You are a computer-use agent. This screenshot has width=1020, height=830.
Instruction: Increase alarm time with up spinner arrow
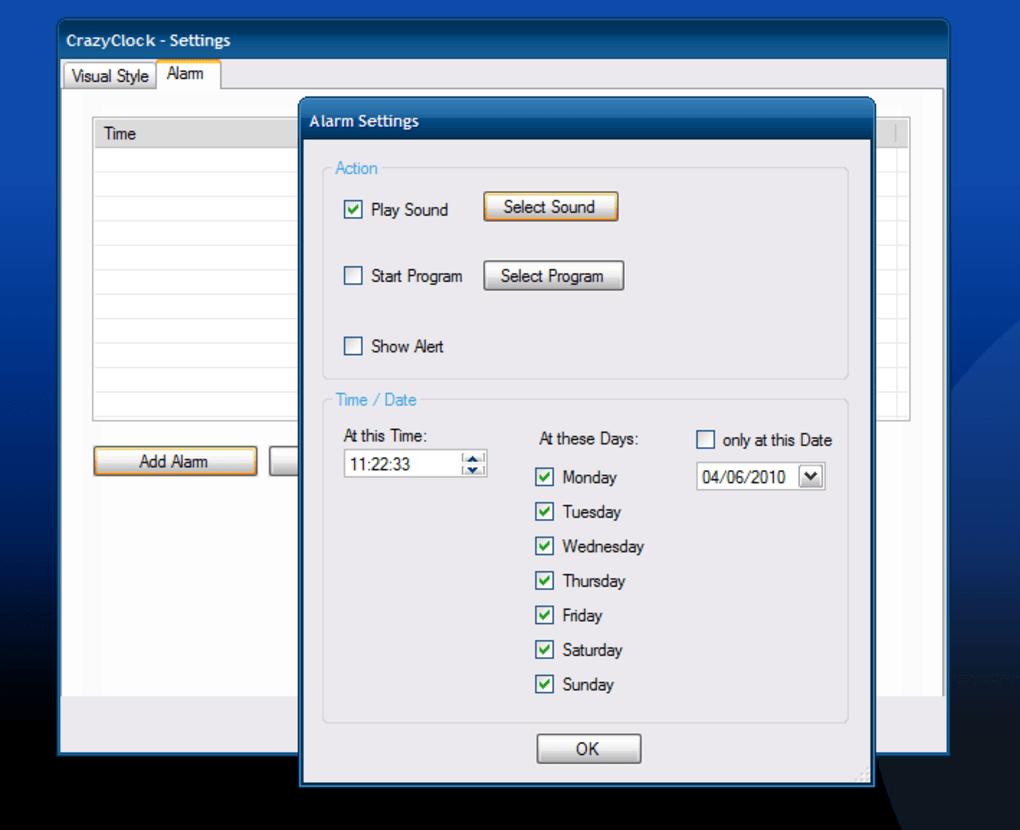click(473, 458)
